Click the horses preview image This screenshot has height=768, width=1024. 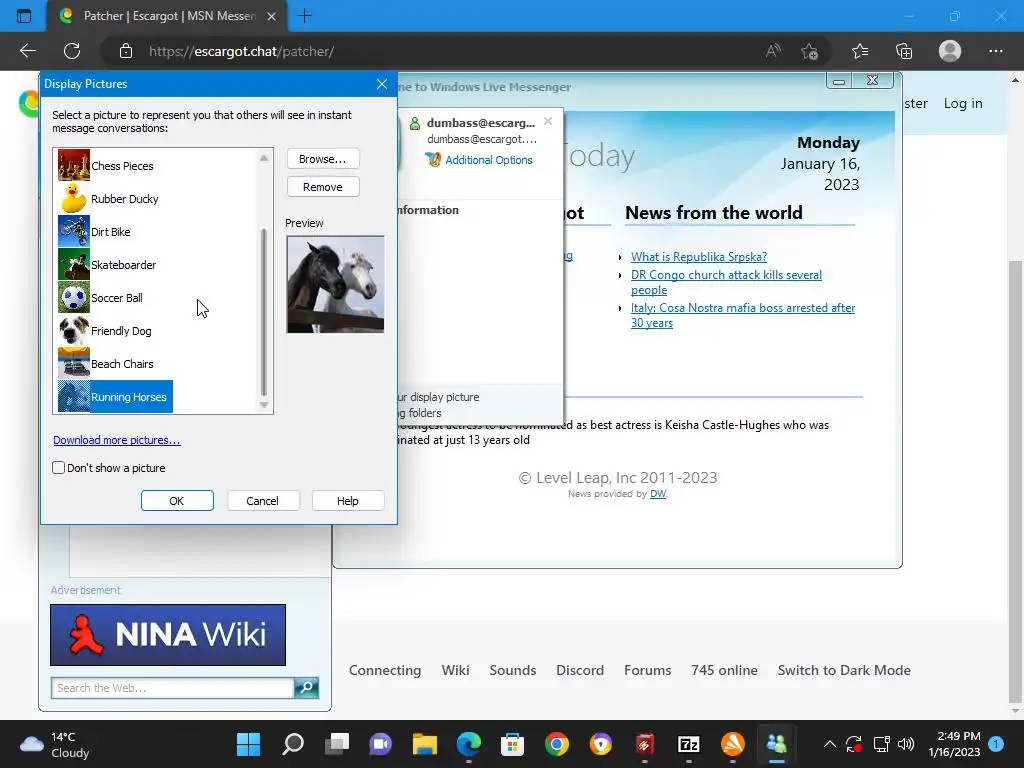click(336, 285)
